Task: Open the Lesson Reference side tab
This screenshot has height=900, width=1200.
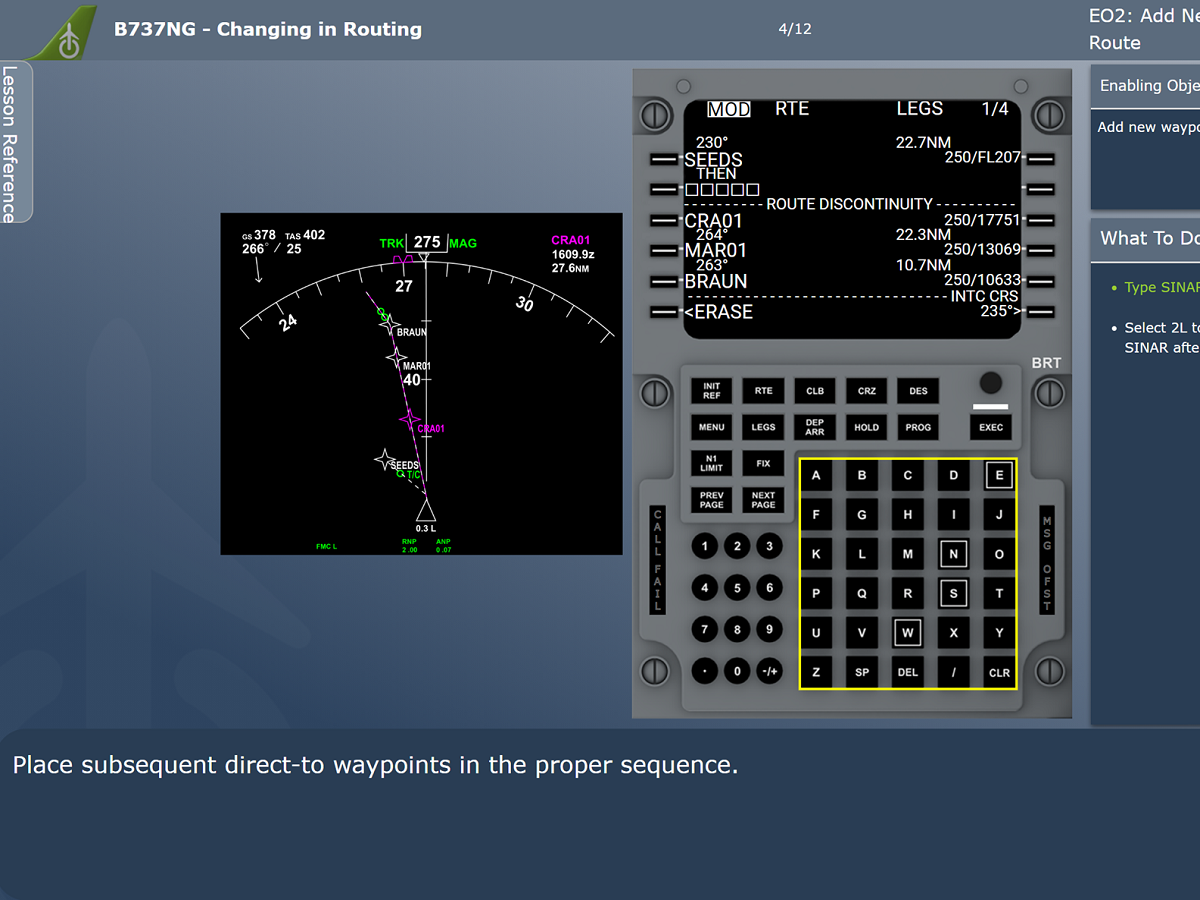Action: coord(13,143)
